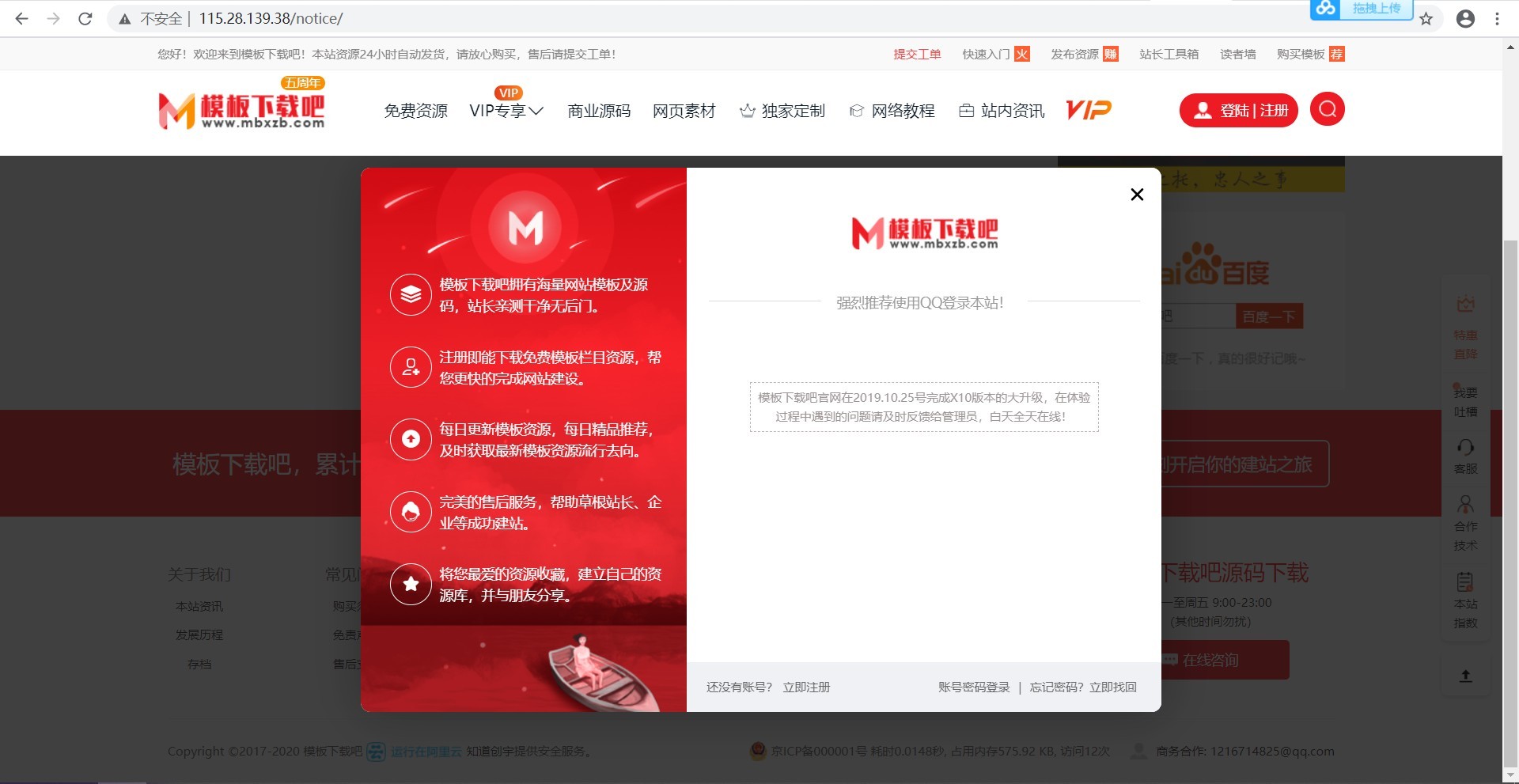Open 免费资源 menu item

click(415, 111)
